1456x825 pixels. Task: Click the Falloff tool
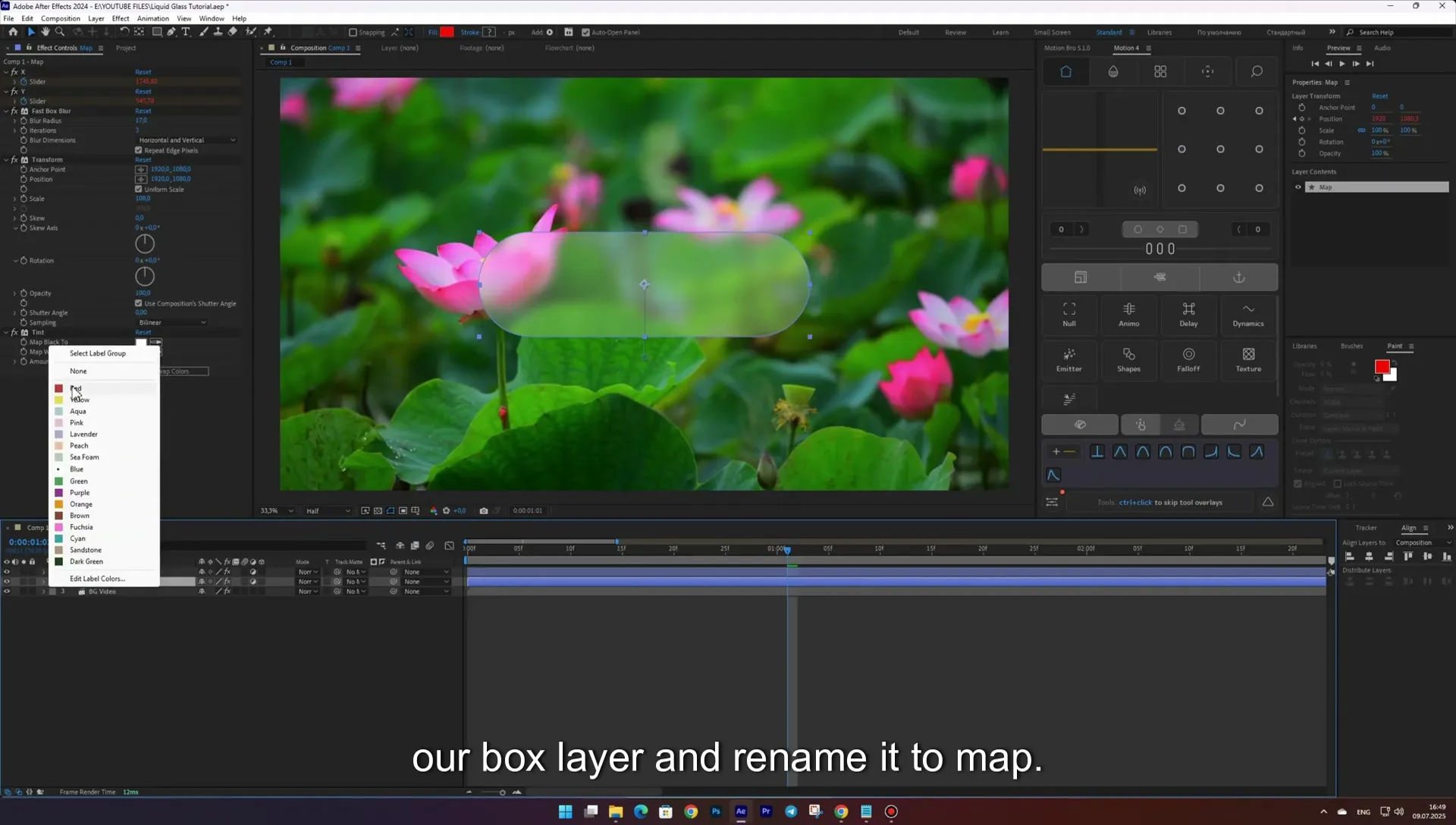(x=1188, y=359)
